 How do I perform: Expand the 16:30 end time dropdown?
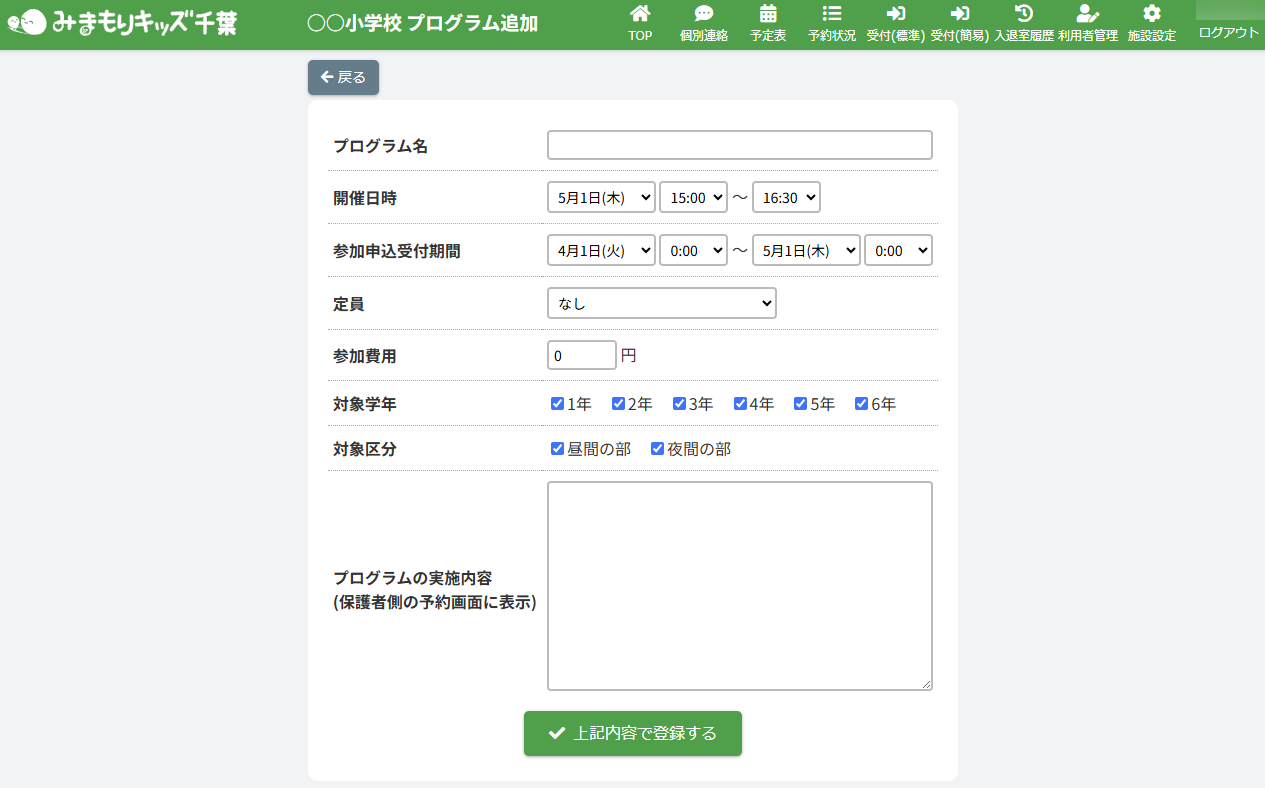[786, 198]
